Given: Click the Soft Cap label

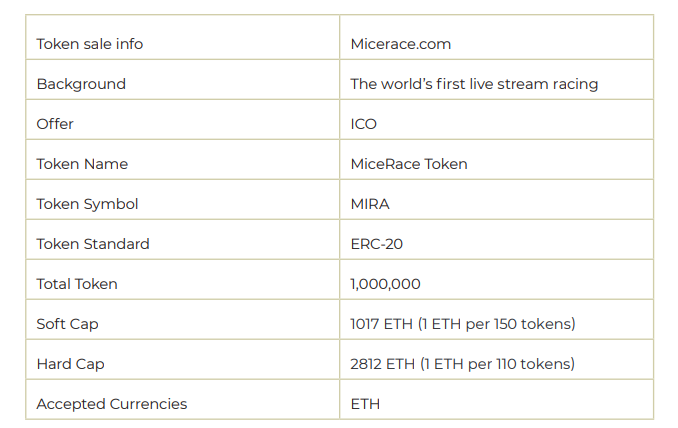Looking at the screenshot, I should pos(67,325).
